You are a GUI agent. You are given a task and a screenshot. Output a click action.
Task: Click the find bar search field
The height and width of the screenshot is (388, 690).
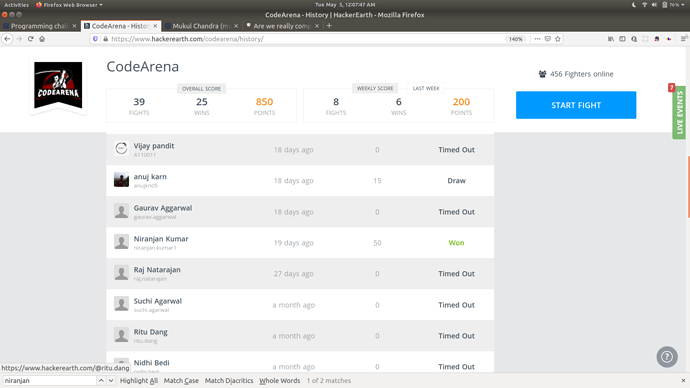tap(49, 381)
